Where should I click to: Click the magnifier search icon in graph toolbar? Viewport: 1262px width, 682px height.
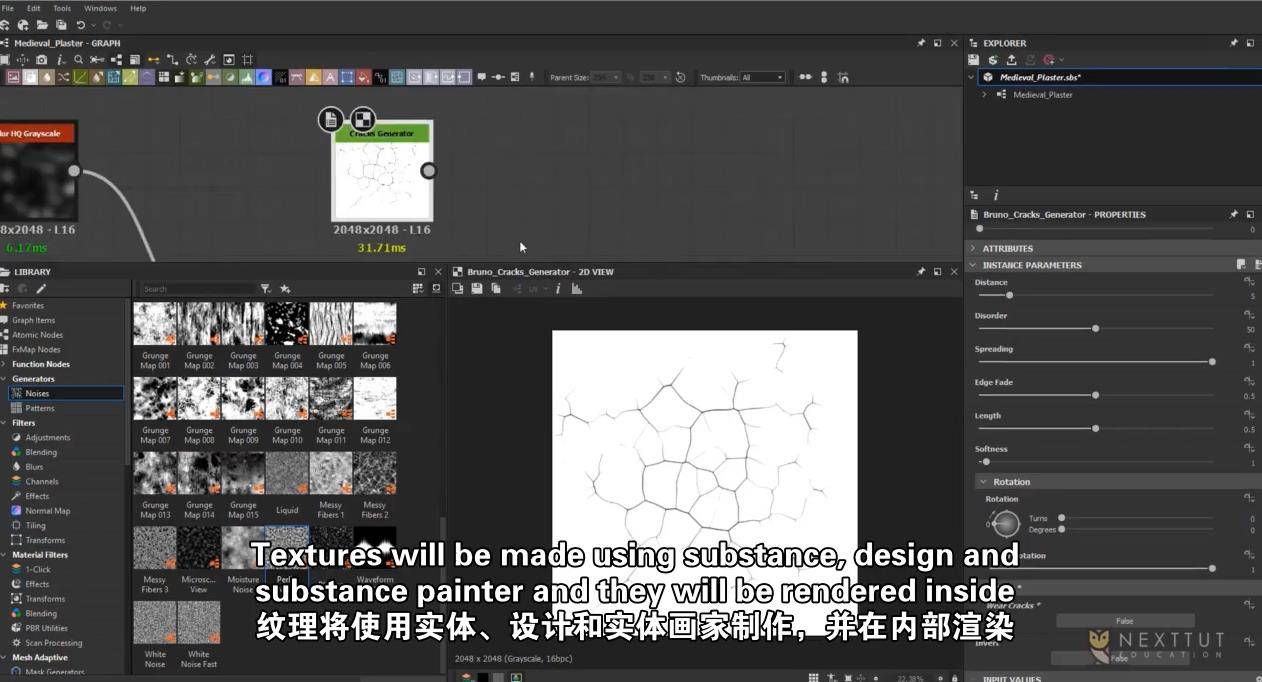78,60
